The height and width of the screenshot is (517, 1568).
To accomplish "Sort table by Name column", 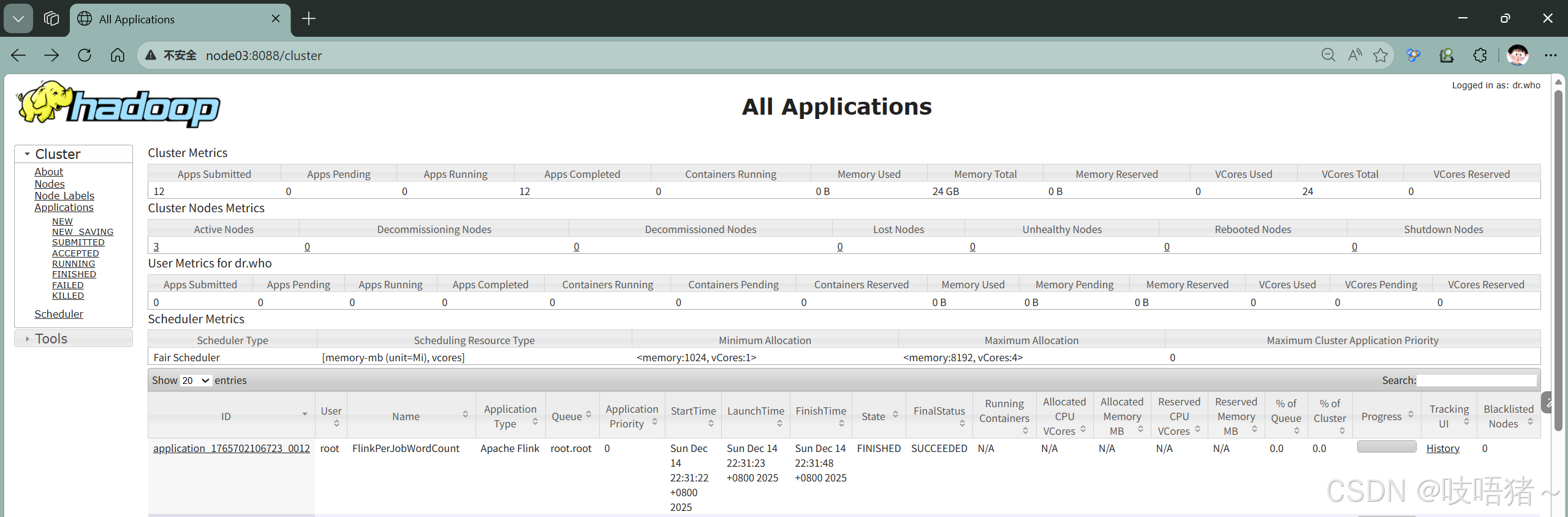I will click(x=465, y=415).
